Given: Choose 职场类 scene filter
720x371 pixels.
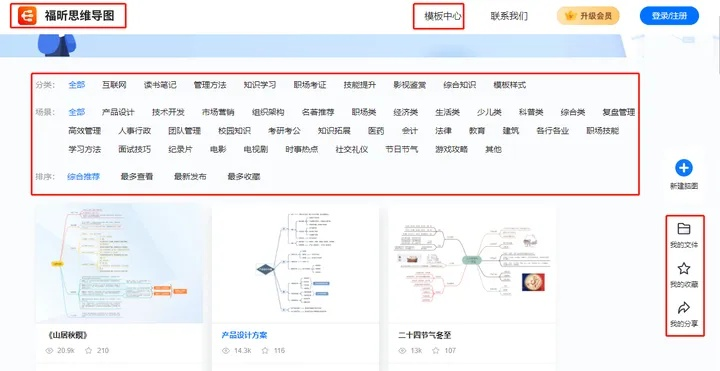Looking at the screenshot, I should coord(364,112).
